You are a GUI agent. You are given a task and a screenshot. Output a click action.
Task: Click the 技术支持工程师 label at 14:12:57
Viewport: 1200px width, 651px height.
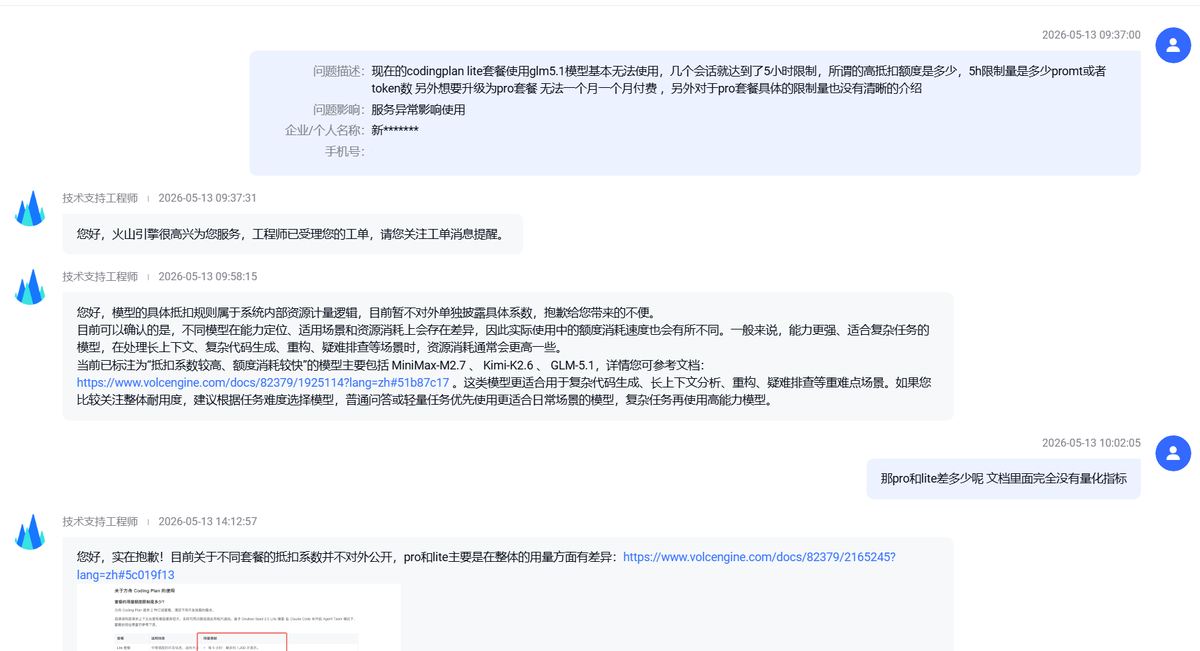100,521
